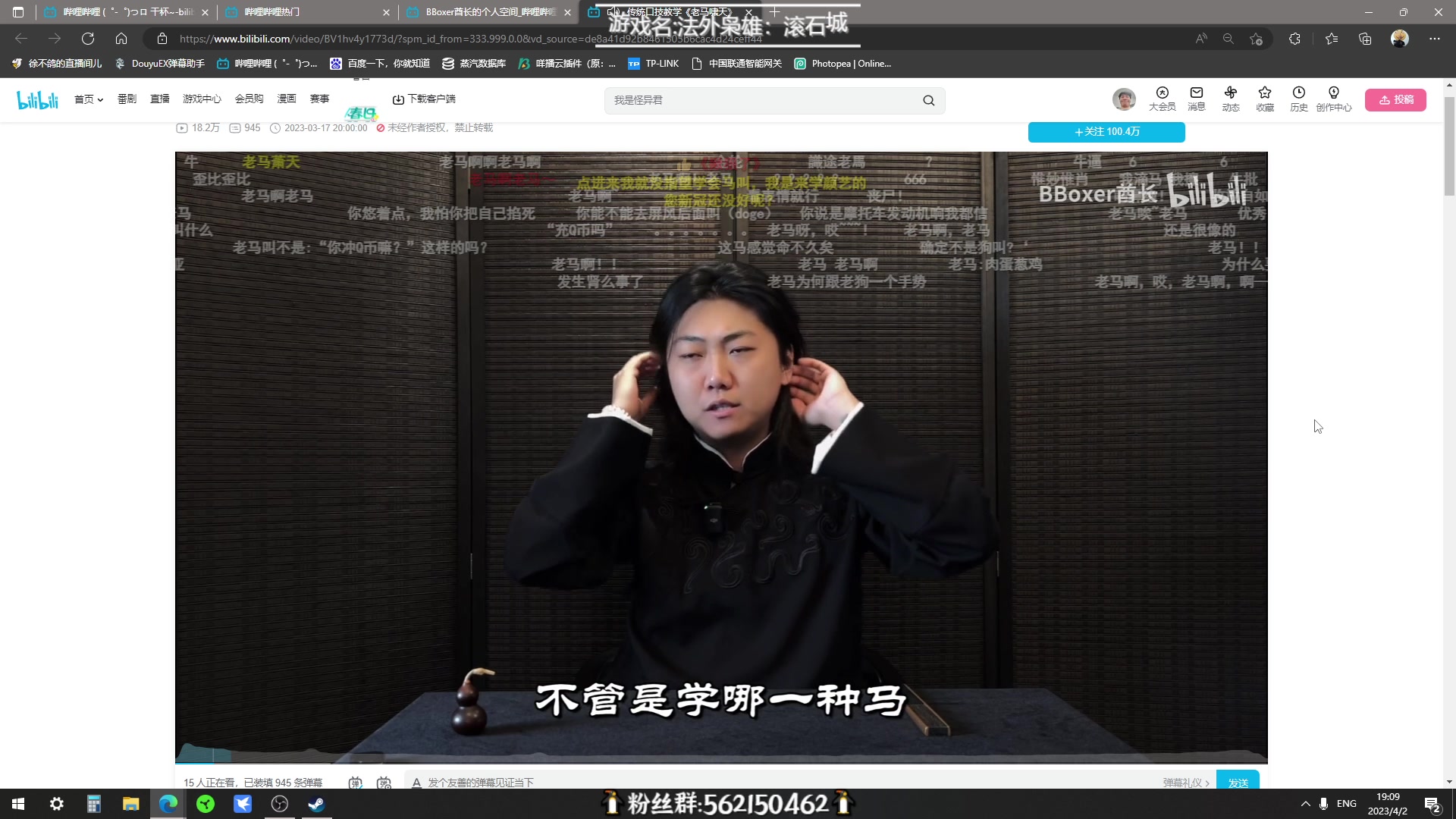Click the zoom out icon in address bar
This screenshot has height=819, width=1456.
[1228, 39]
